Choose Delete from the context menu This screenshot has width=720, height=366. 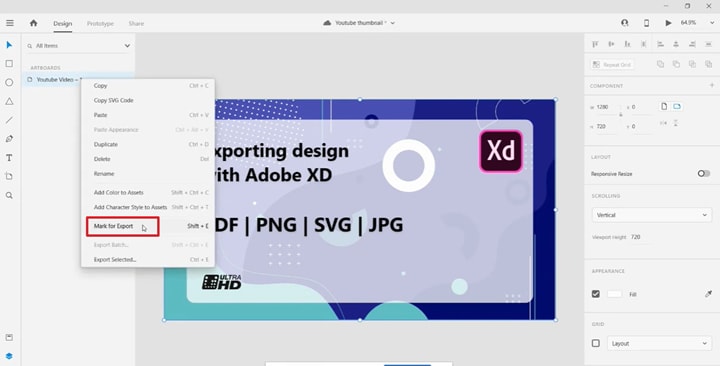tap(148, 159)
